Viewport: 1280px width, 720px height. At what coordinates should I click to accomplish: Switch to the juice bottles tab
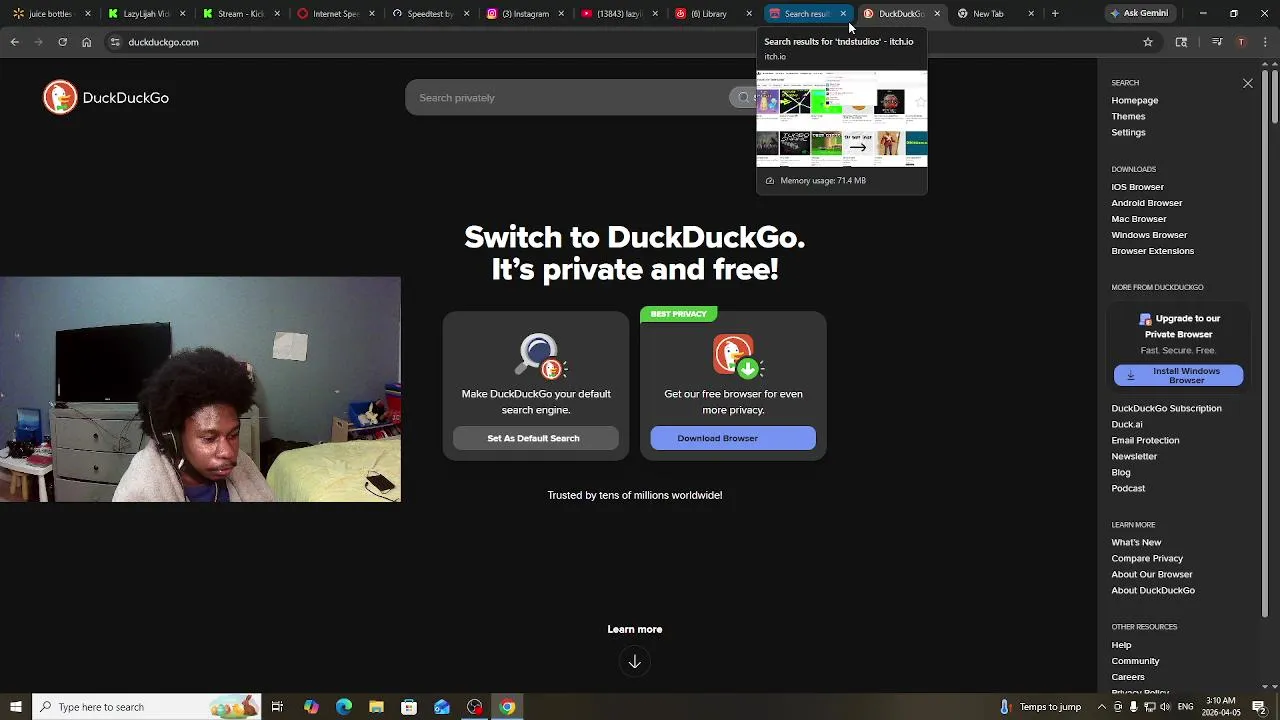tap(50, 13)
